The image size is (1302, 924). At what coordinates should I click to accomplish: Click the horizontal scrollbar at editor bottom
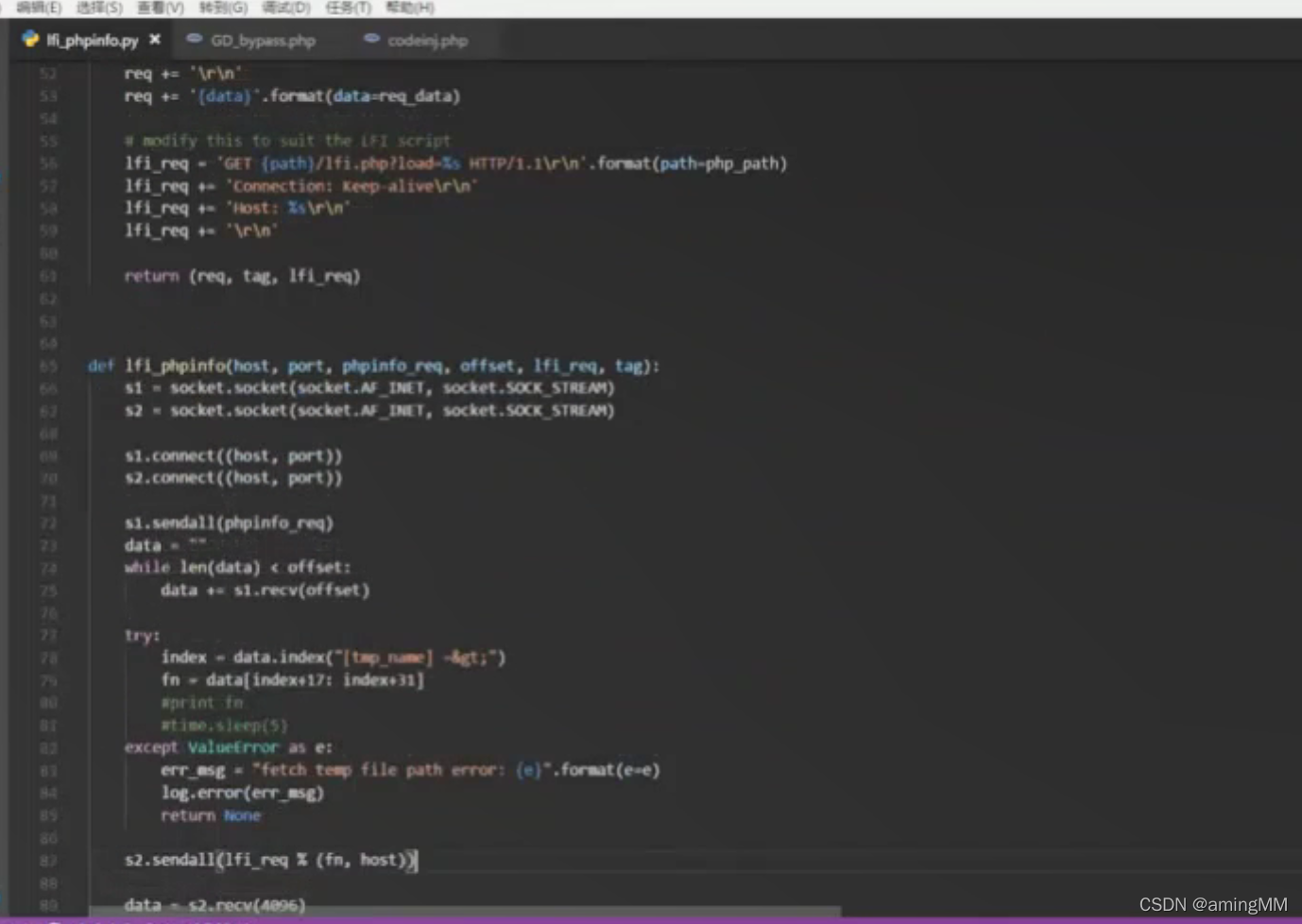(x=465, y=913)
